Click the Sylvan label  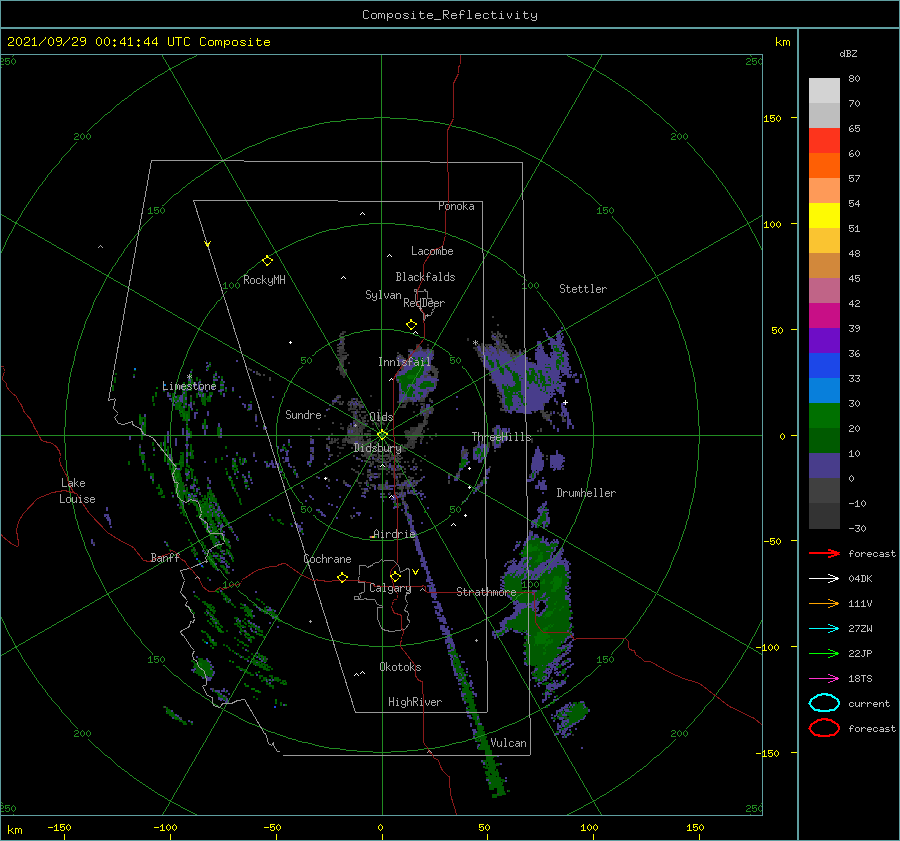pyautogui.click(x=383, y=295)
